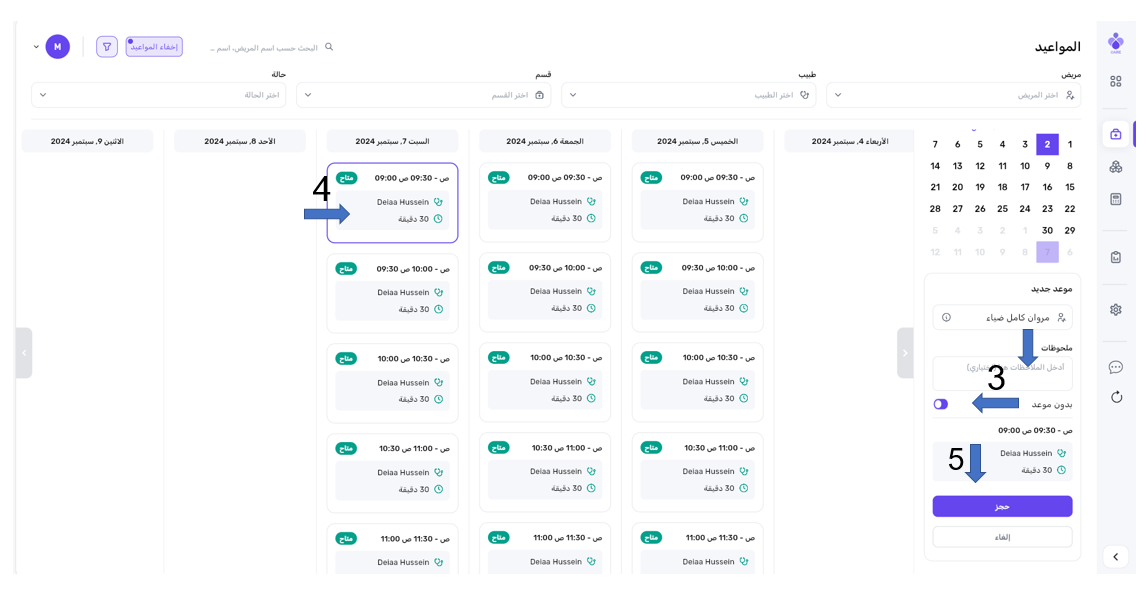
Task: Collapse the sidebar with bottom chevron
Action: [x=1116, y=557]
